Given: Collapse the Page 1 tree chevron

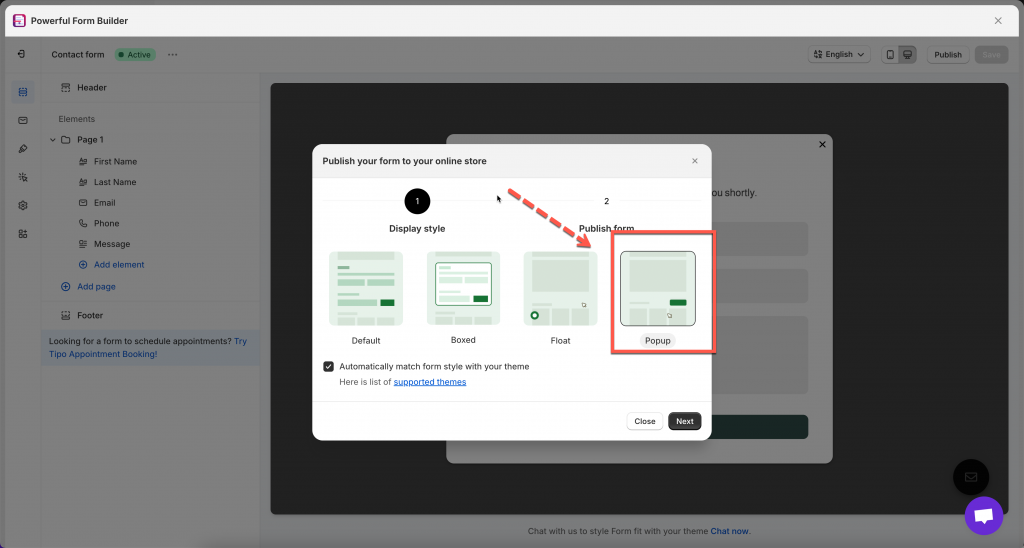Looking at the screenshot, I should coord(52,140).
